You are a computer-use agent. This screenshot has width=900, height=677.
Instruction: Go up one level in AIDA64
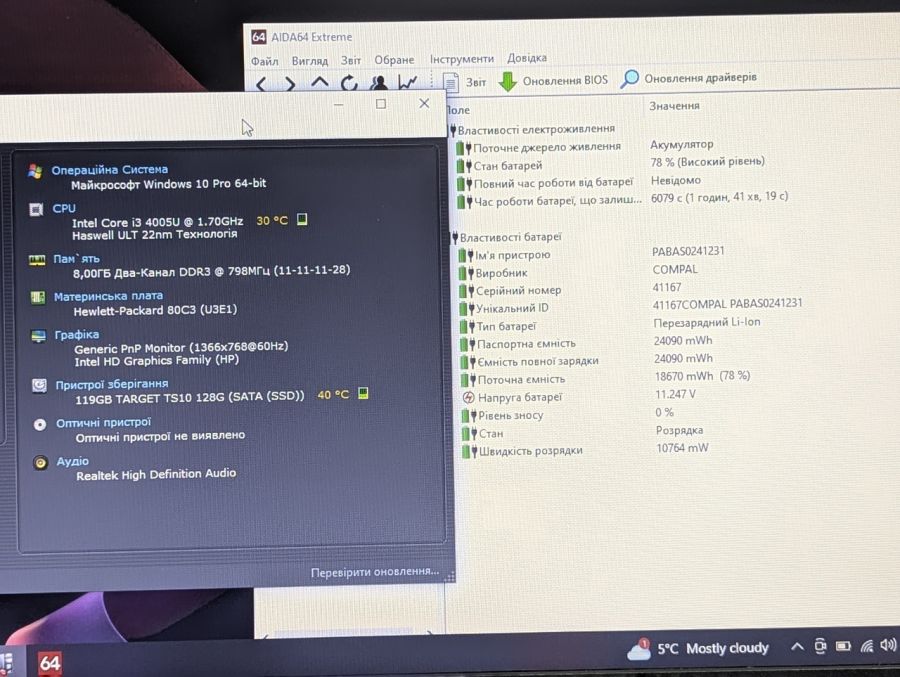point(320,83)
